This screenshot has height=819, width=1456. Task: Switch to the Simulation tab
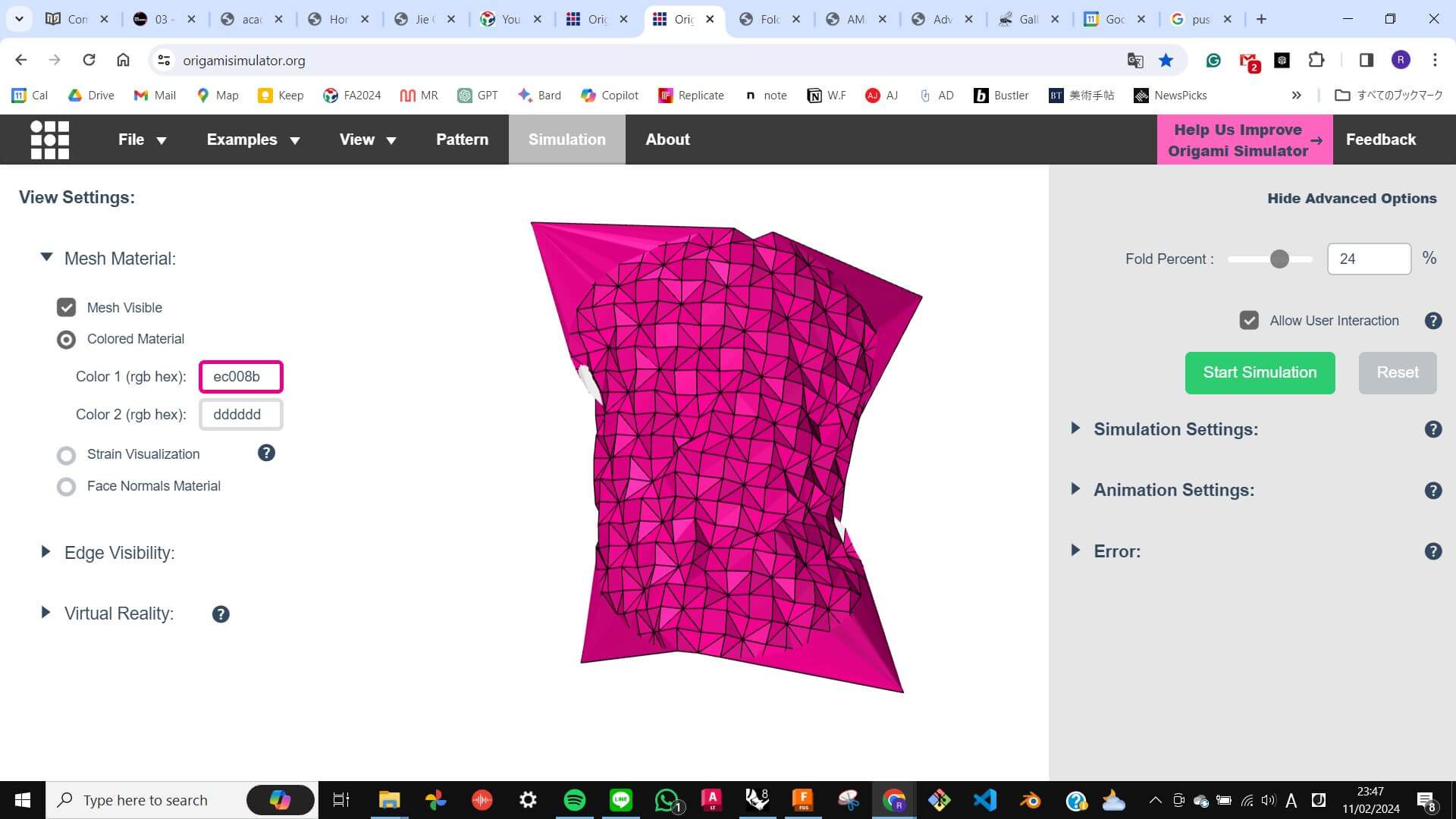point(566,140)
